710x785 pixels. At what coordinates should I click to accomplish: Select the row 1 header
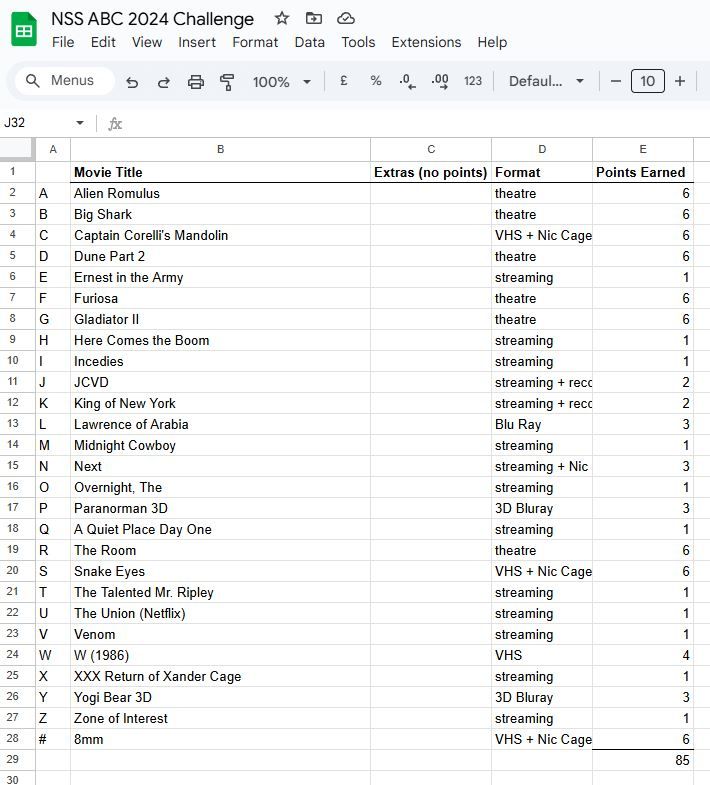18,172
